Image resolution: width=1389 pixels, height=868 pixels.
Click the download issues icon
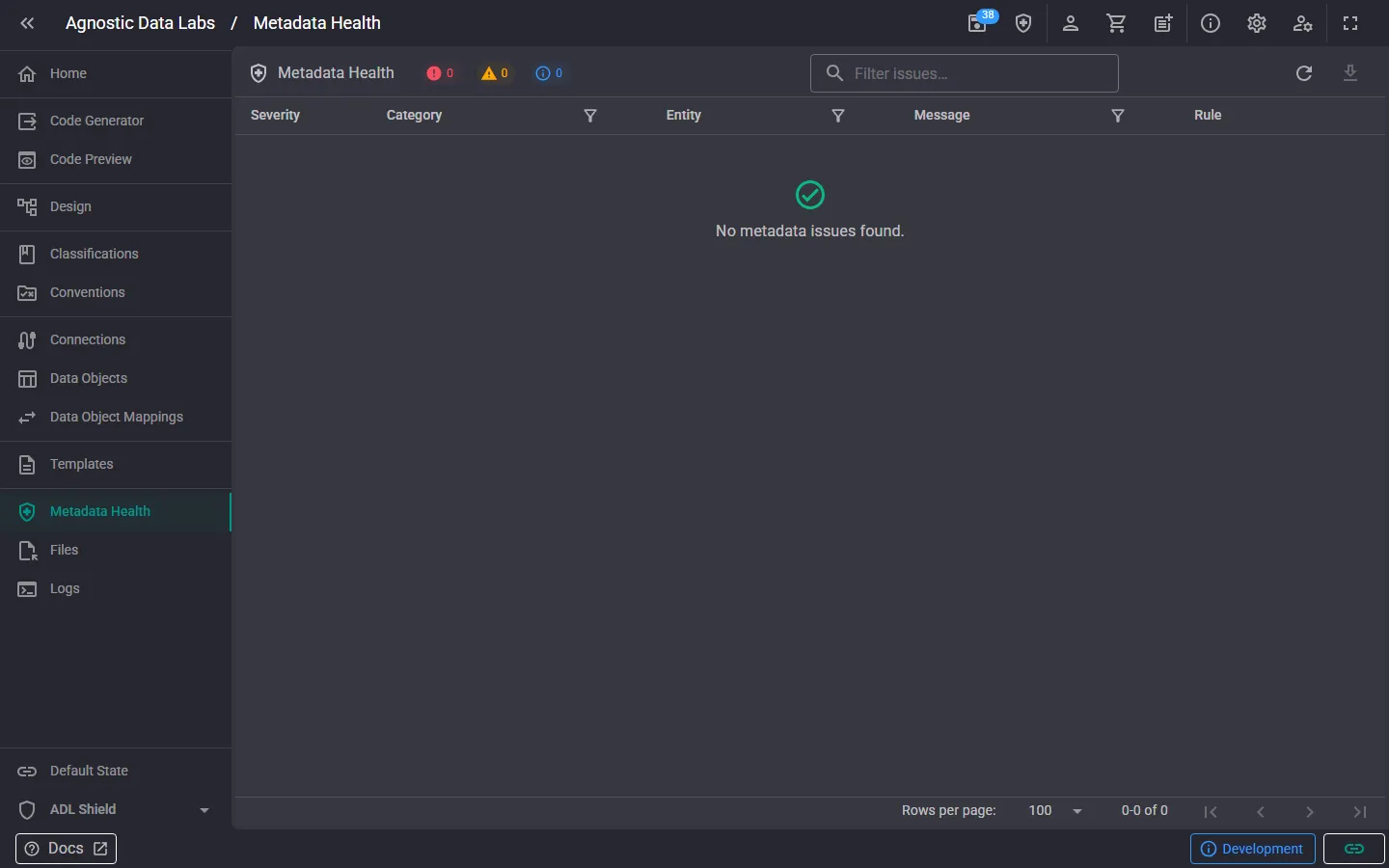(1350, 73)
